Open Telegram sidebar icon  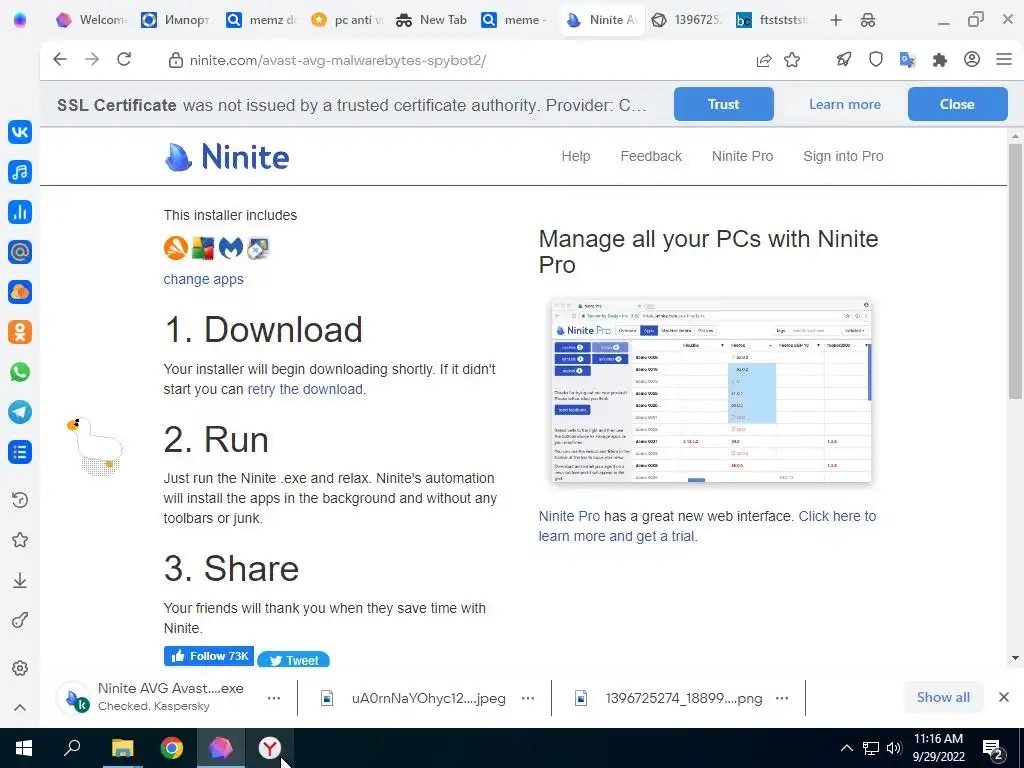20,412
